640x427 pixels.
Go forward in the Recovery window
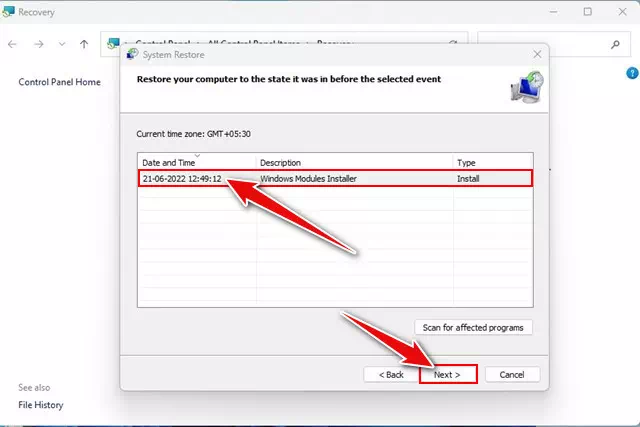tap(39, 44)
